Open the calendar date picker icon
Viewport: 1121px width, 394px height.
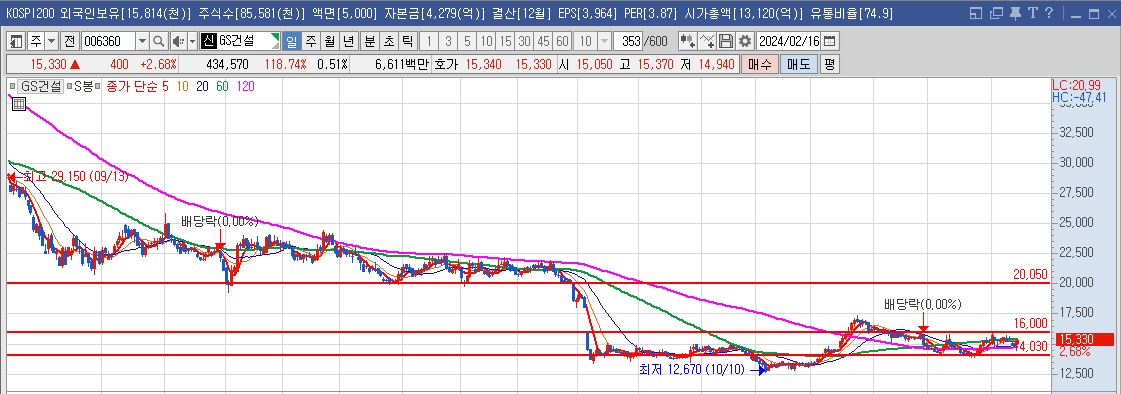coord(829,41)
